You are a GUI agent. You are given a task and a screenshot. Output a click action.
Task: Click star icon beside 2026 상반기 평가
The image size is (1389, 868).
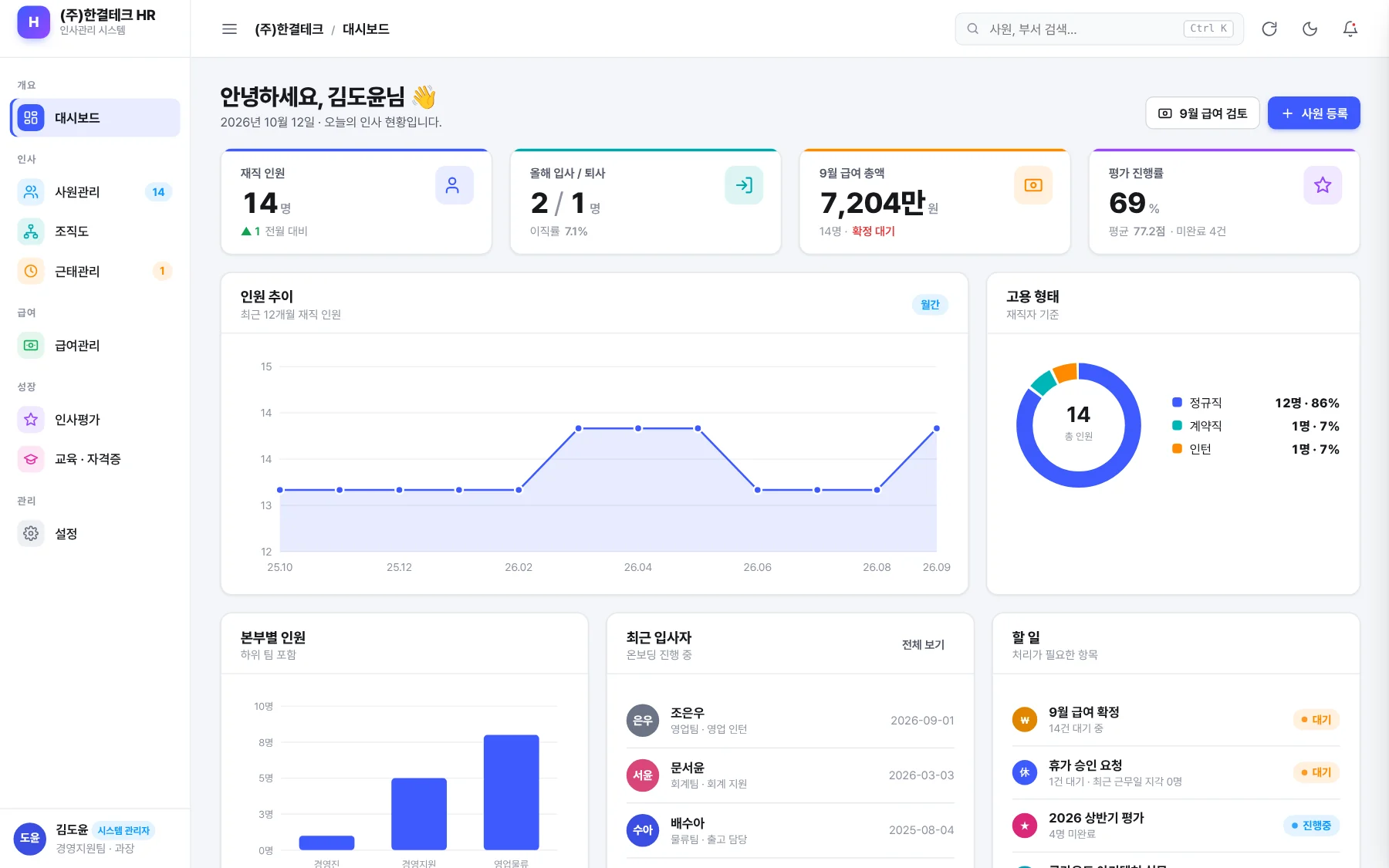(1025, 826)
